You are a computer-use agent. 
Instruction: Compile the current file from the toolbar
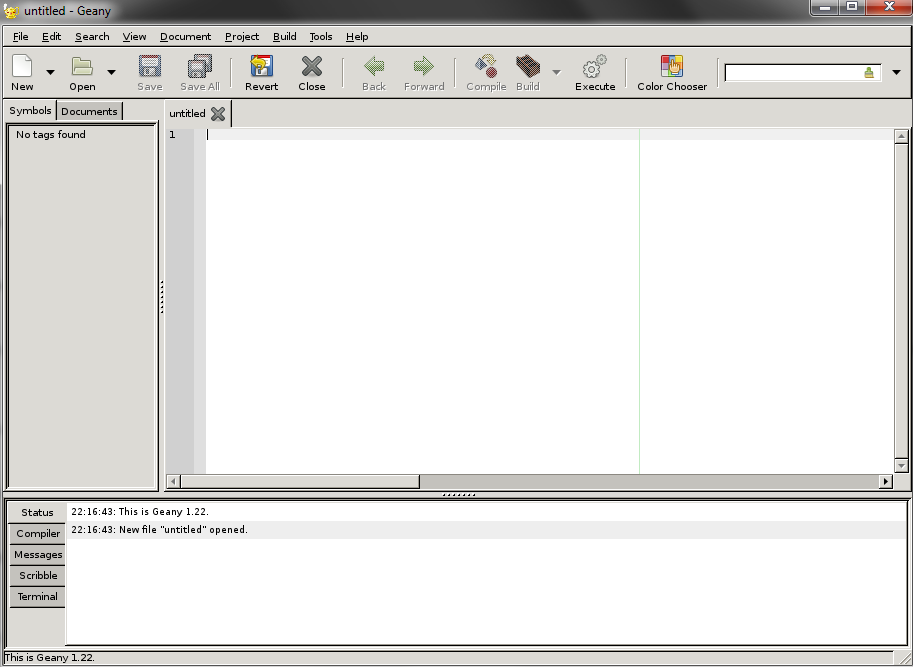tap(485, 70)
